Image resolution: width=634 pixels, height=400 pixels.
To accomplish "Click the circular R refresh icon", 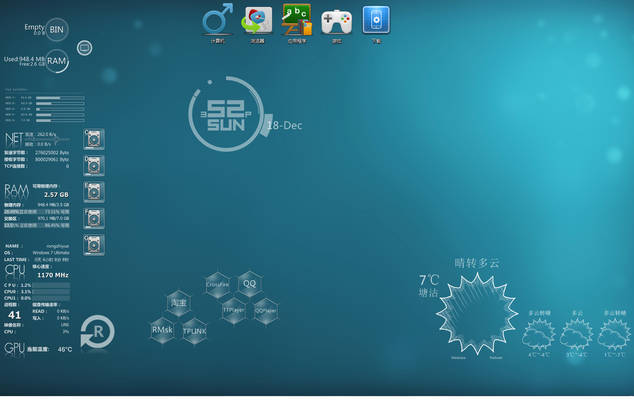I will [x=98, y=332].
